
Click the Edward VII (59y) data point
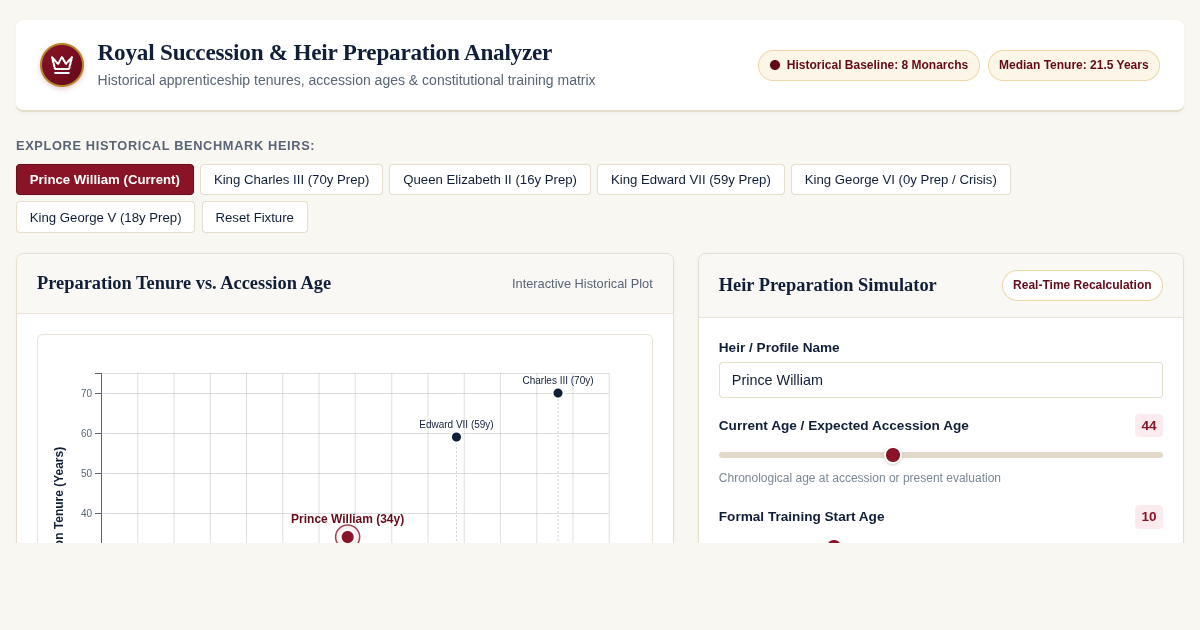(456, 437)
